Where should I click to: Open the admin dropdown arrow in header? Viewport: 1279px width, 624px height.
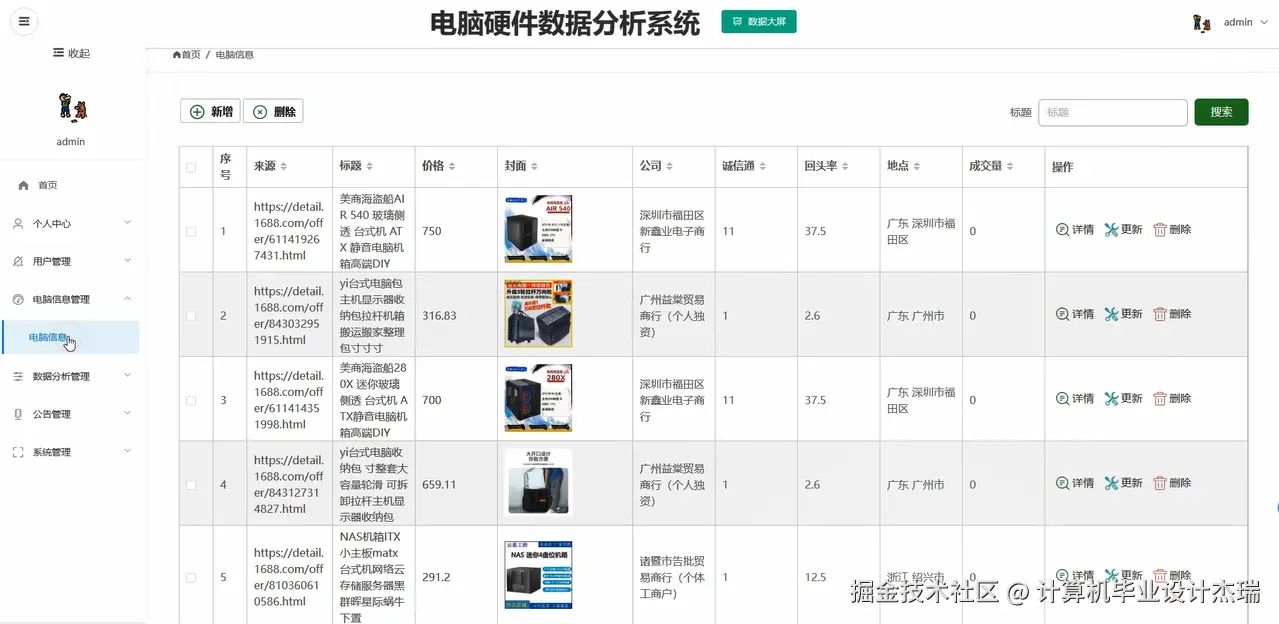pyautogui.click(x=1262, y=22)
